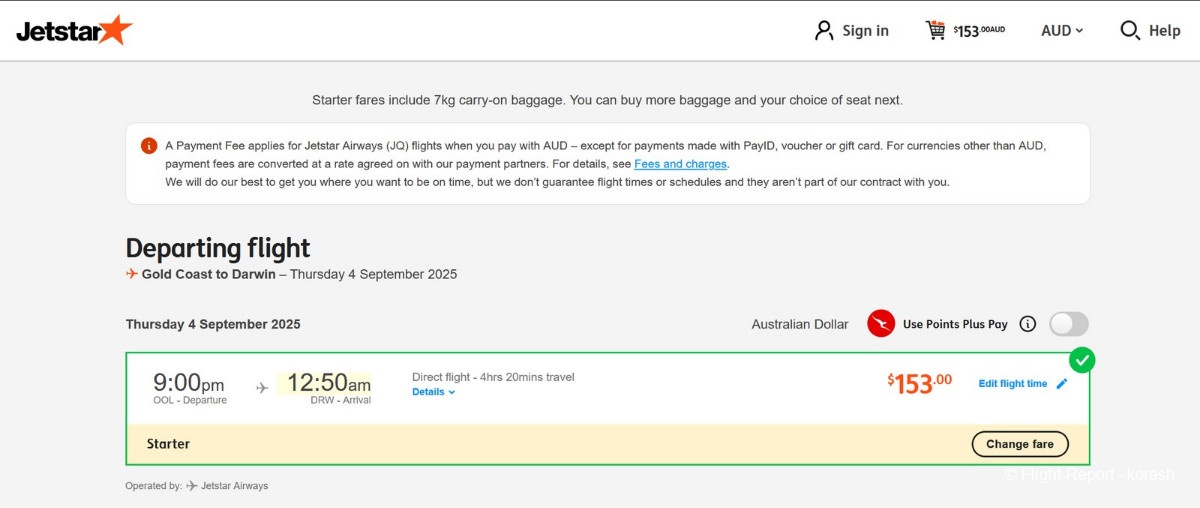Click the Edit flight time link

(1012, 384)
